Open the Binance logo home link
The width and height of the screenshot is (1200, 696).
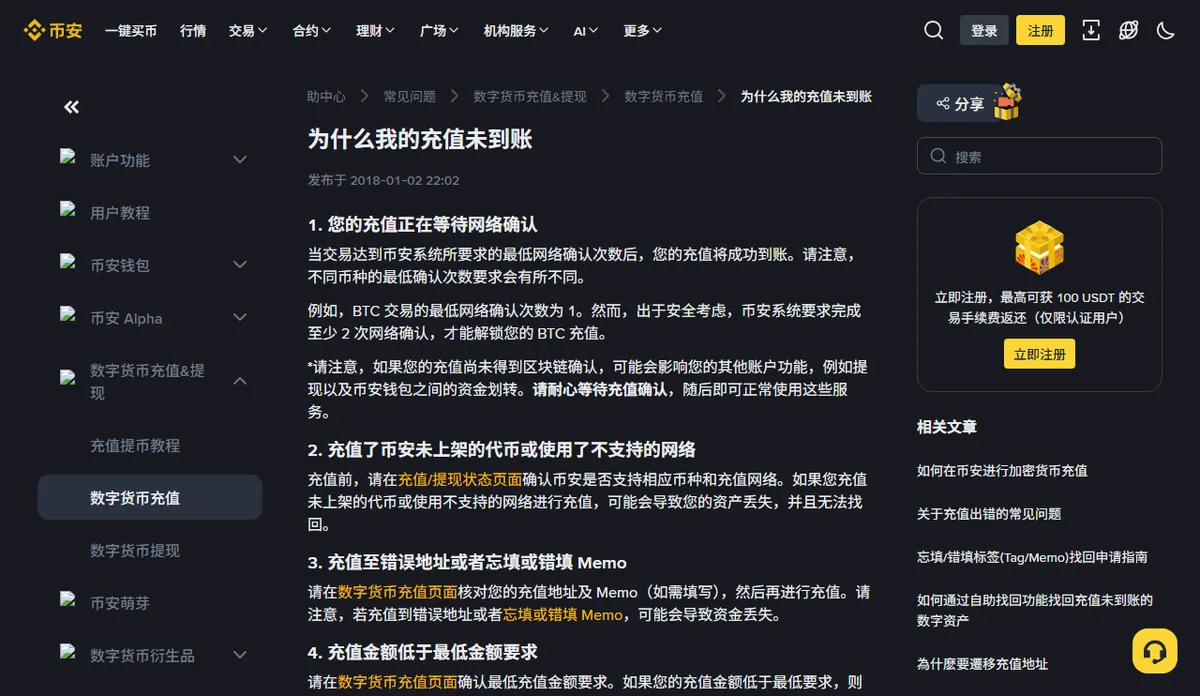(53, 30)
